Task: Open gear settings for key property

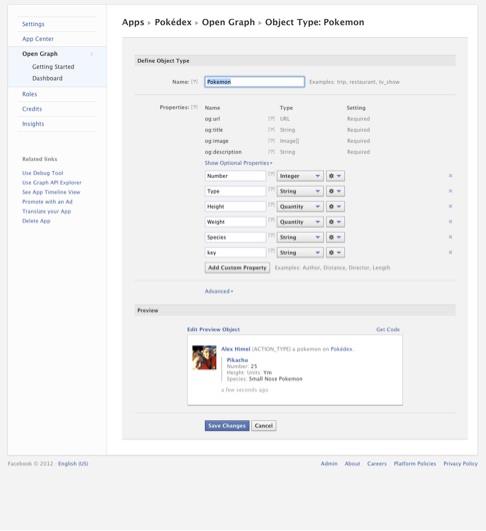Action: pos(335,253)
